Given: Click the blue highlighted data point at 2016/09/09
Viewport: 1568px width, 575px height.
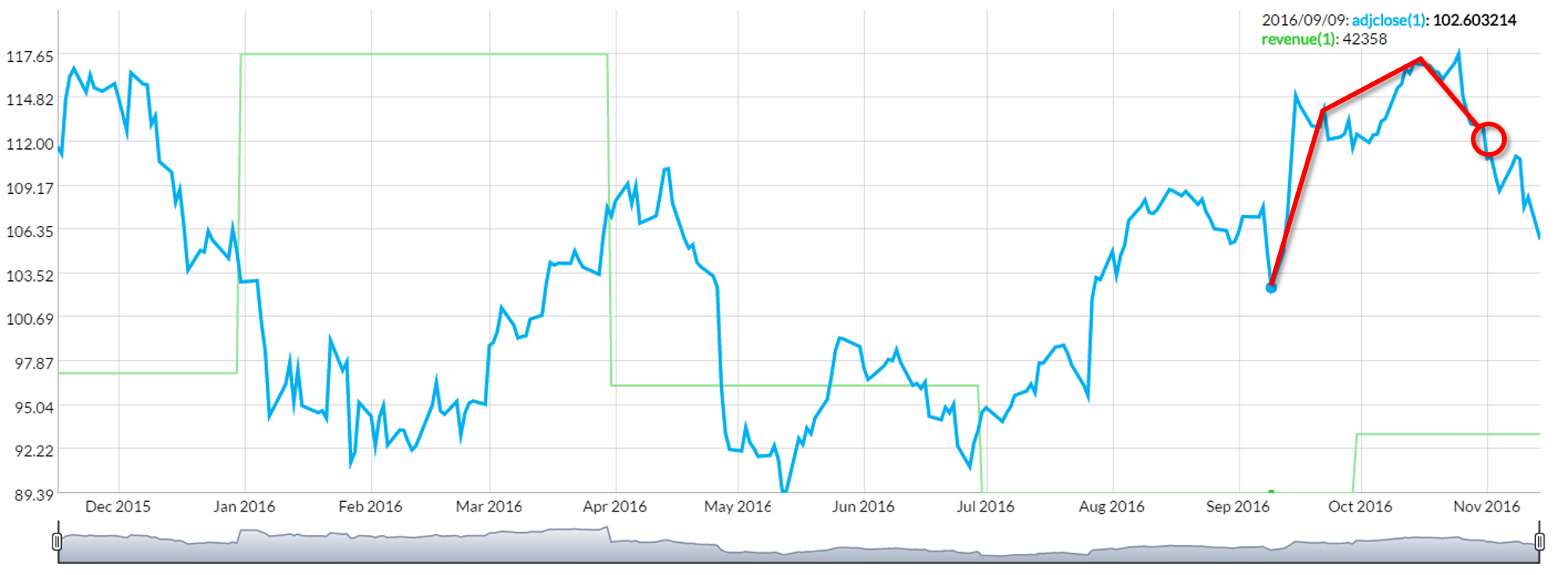Looking at the screenshot, I should tap(1271, 288).
